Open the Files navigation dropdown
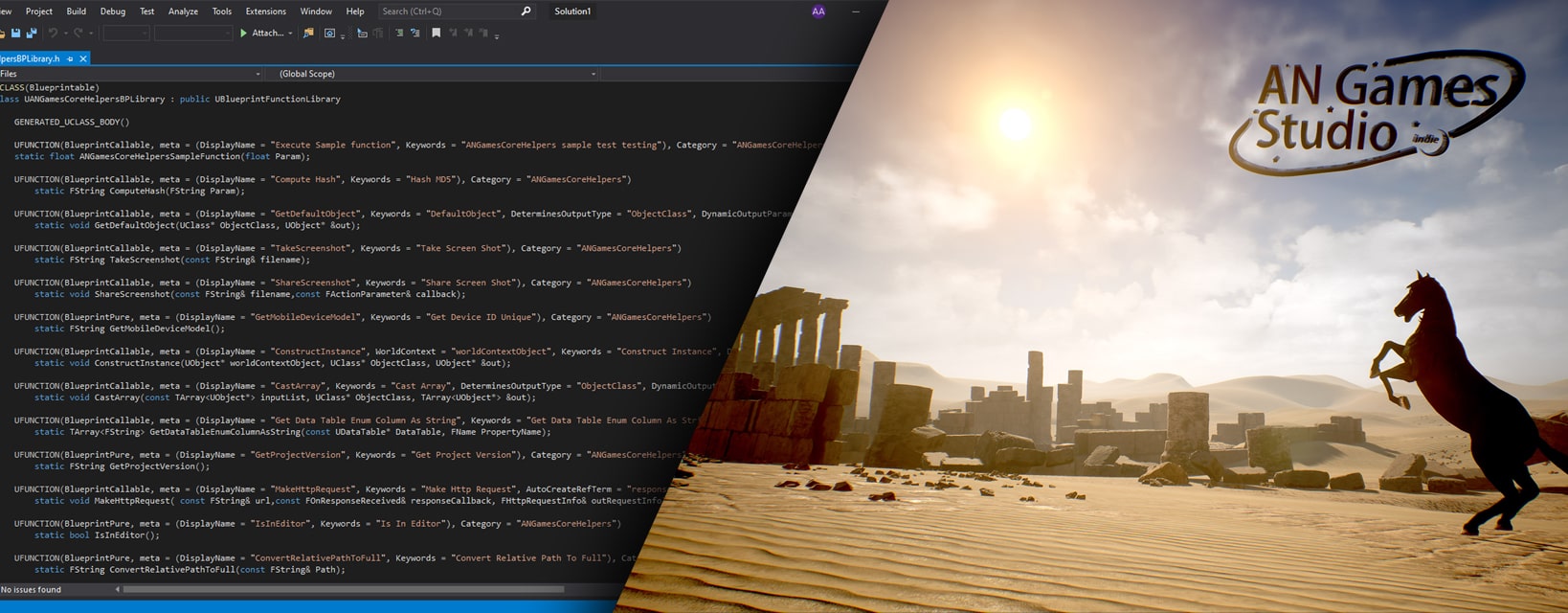The image size is (1568, 613). tap(258, 74)
